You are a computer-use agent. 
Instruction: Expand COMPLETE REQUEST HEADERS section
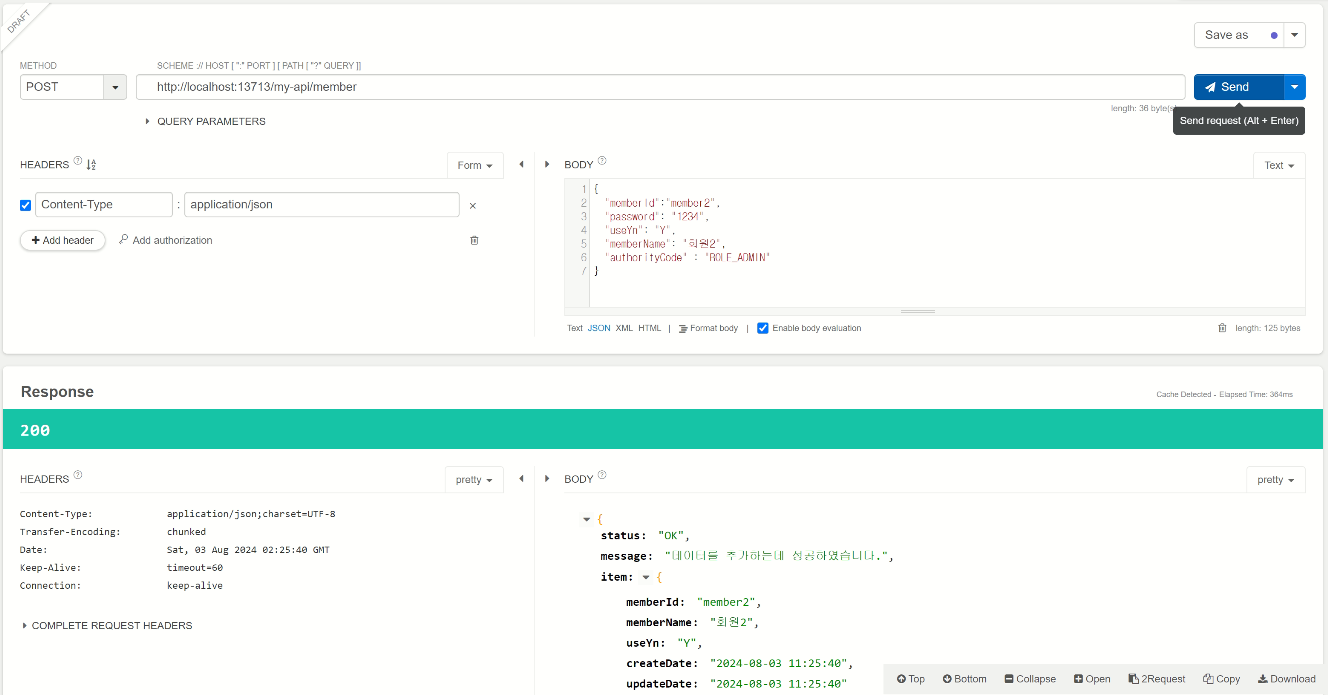107,626
